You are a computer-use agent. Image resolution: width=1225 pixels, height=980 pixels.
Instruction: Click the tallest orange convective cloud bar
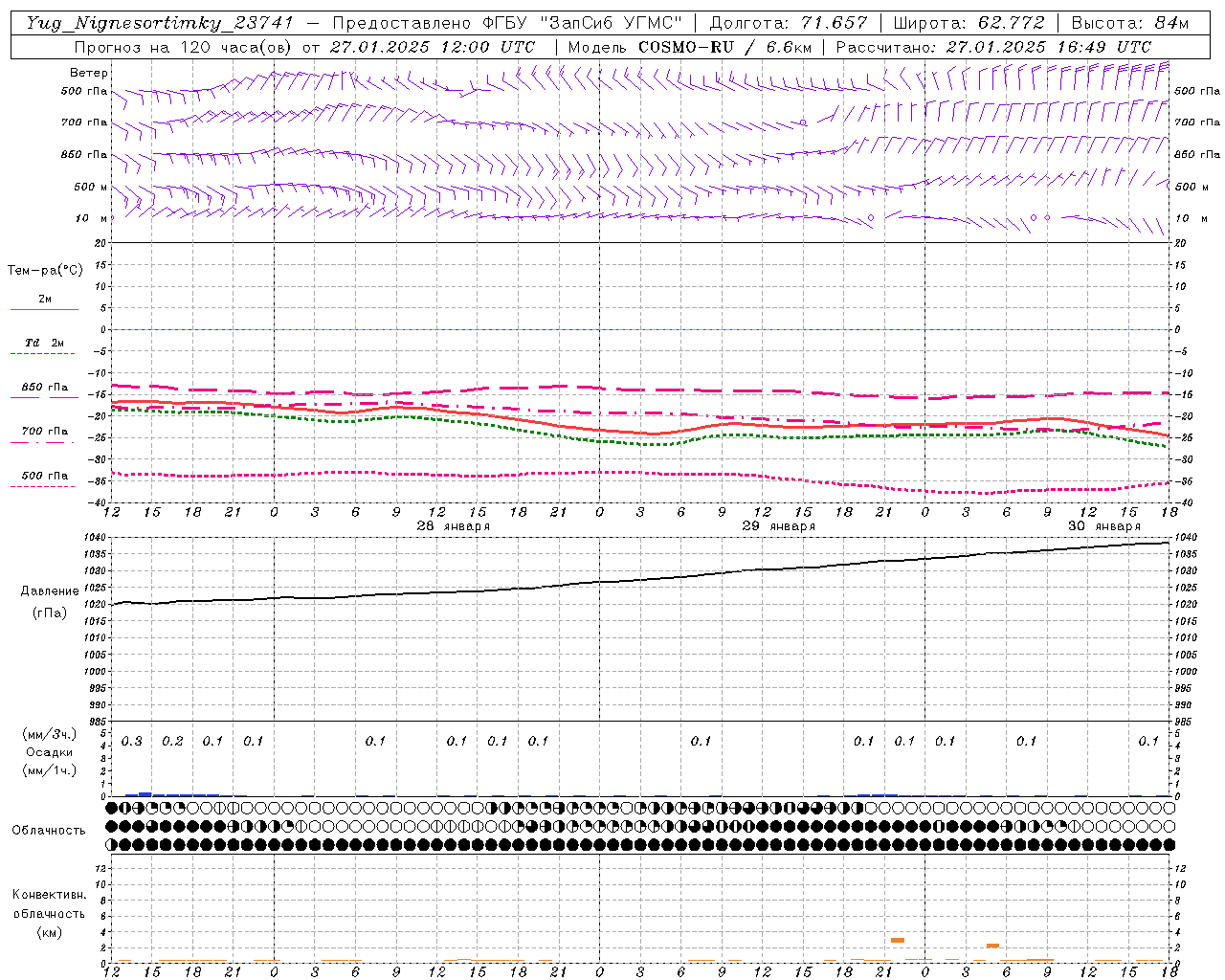point(898,940)
